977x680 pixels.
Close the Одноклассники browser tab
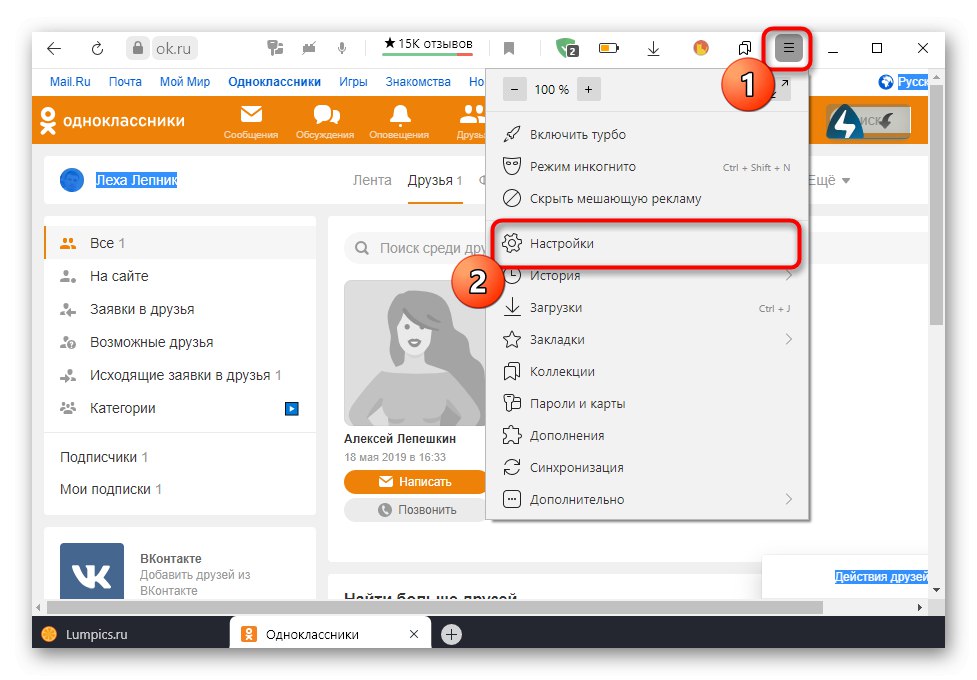[414, 634]
